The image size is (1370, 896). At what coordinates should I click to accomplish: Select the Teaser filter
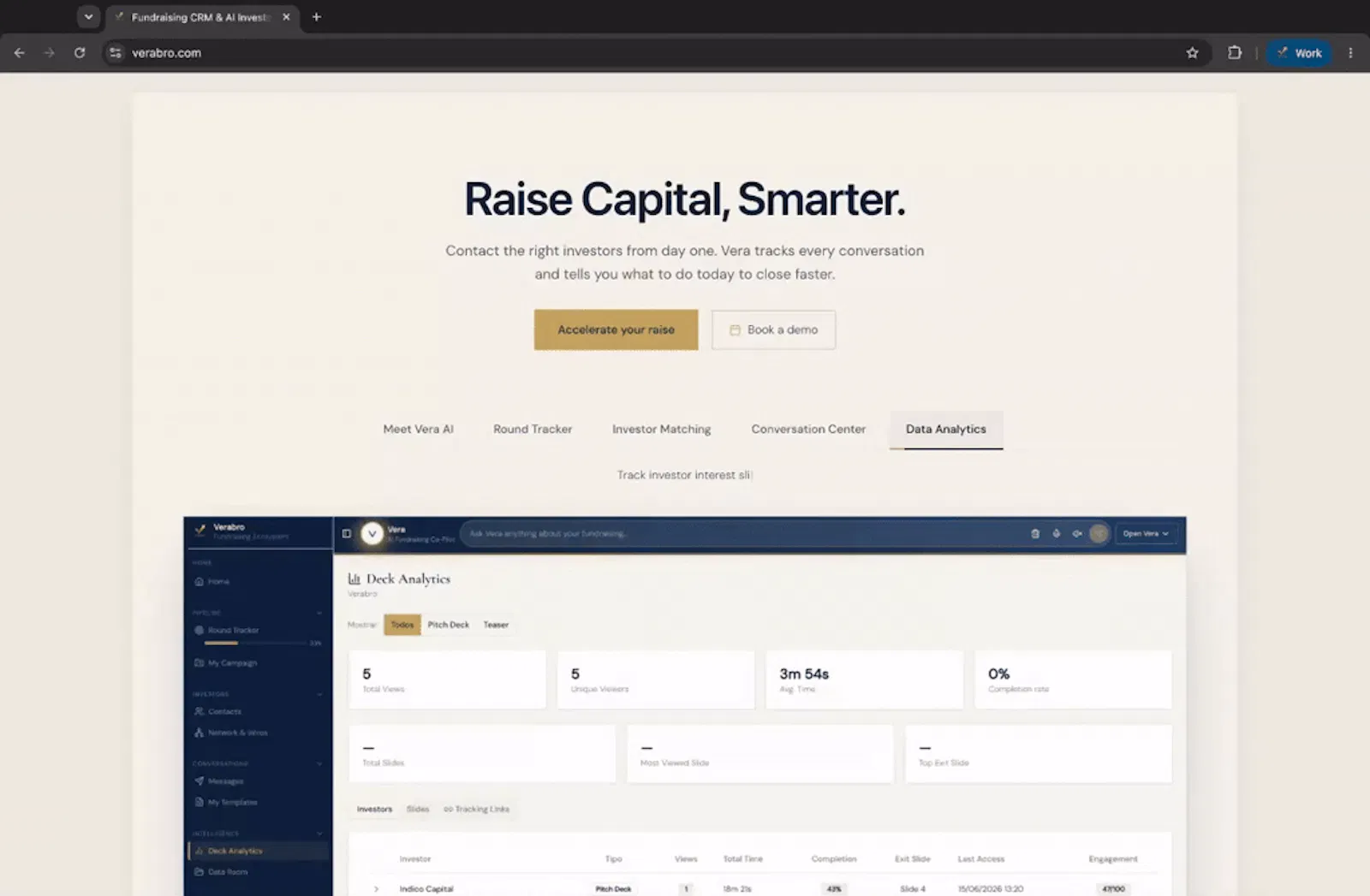tap(496, 625)
